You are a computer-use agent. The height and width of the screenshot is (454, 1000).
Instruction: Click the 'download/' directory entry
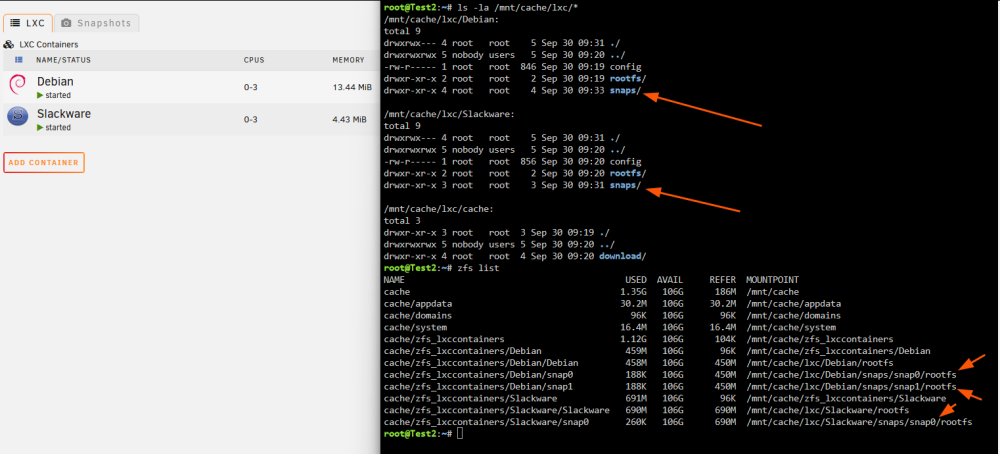coord(623,256)
